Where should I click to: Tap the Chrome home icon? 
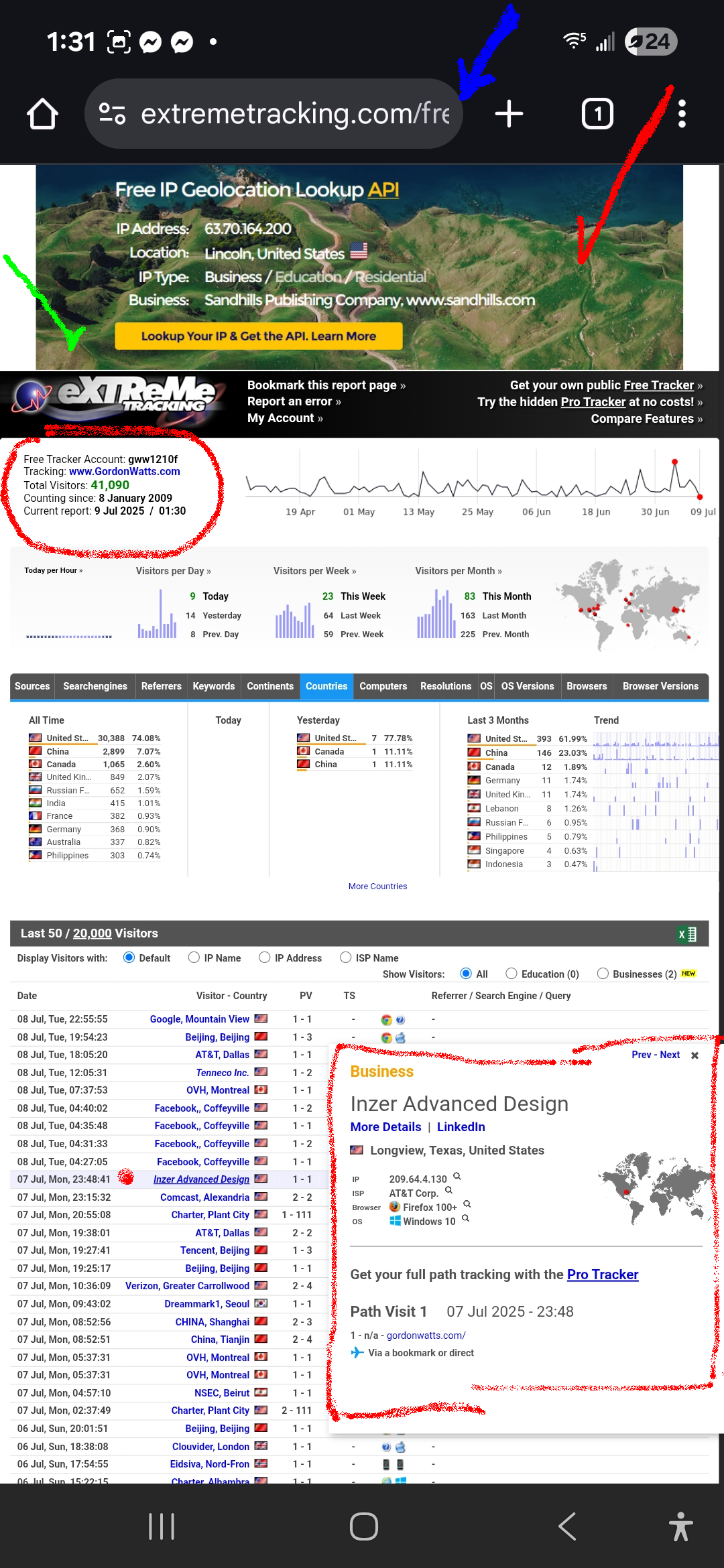tap(42, 114)
